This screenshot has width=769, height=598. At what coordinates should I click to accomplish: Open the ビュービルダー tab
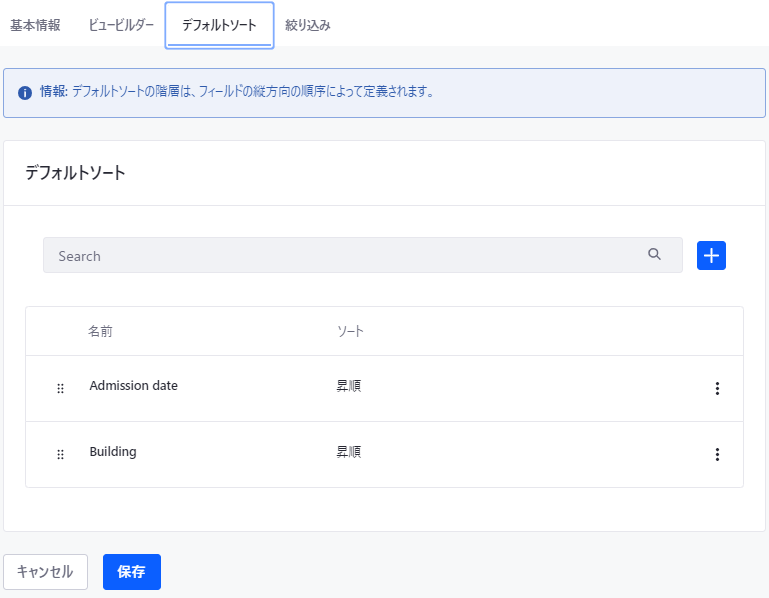coord(121,25)
